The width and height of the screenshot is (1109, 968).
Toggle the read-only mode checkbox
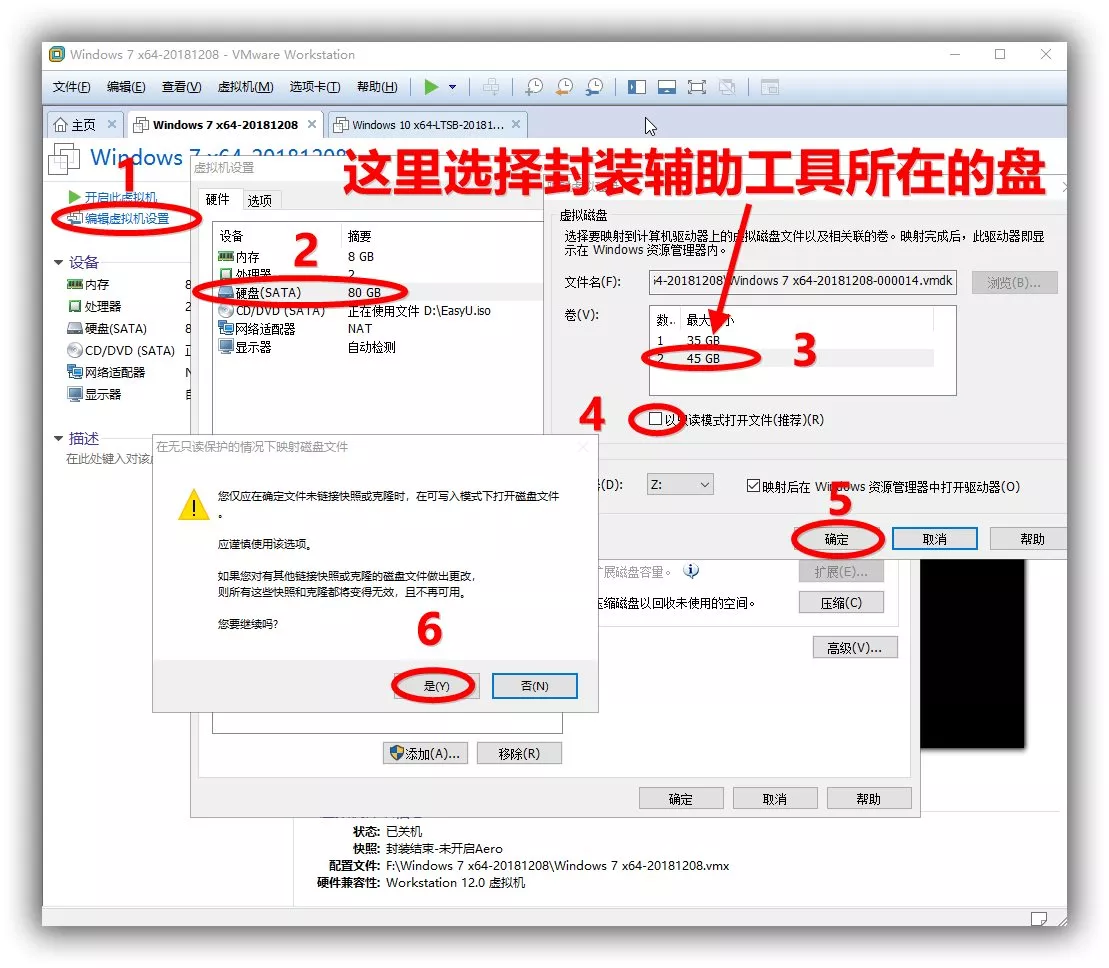pyautogui.click(x=655, y=419)
